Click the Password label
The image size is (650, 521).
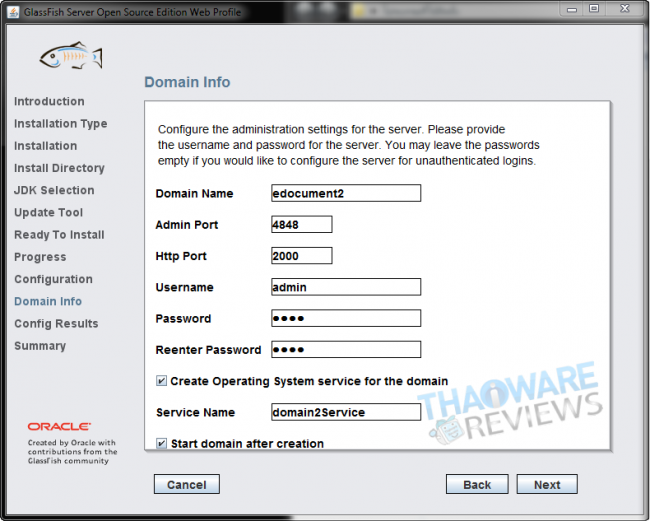point(183,318)
